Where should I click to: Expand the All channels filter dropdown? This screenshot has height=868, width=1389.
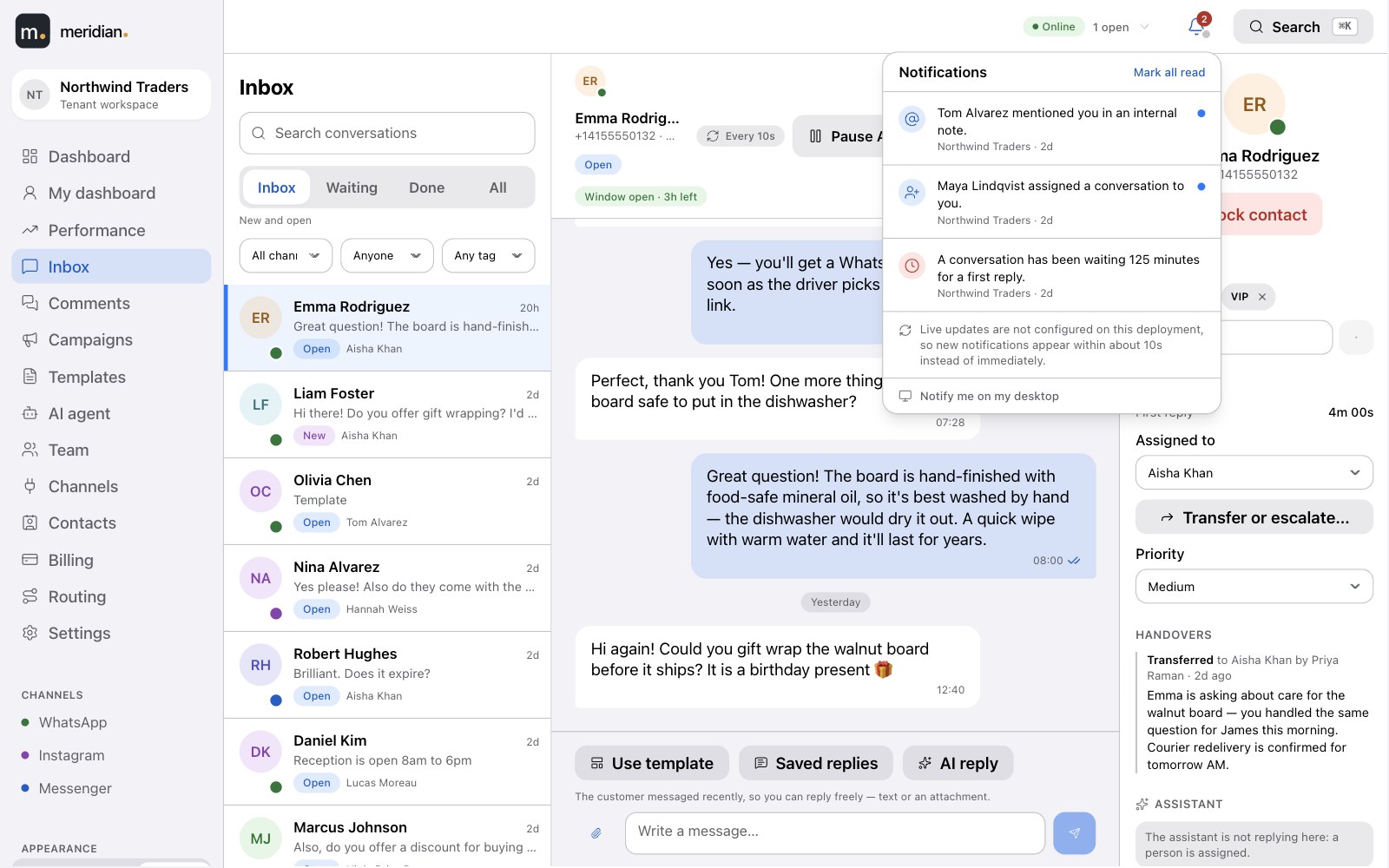coord(286,255)
